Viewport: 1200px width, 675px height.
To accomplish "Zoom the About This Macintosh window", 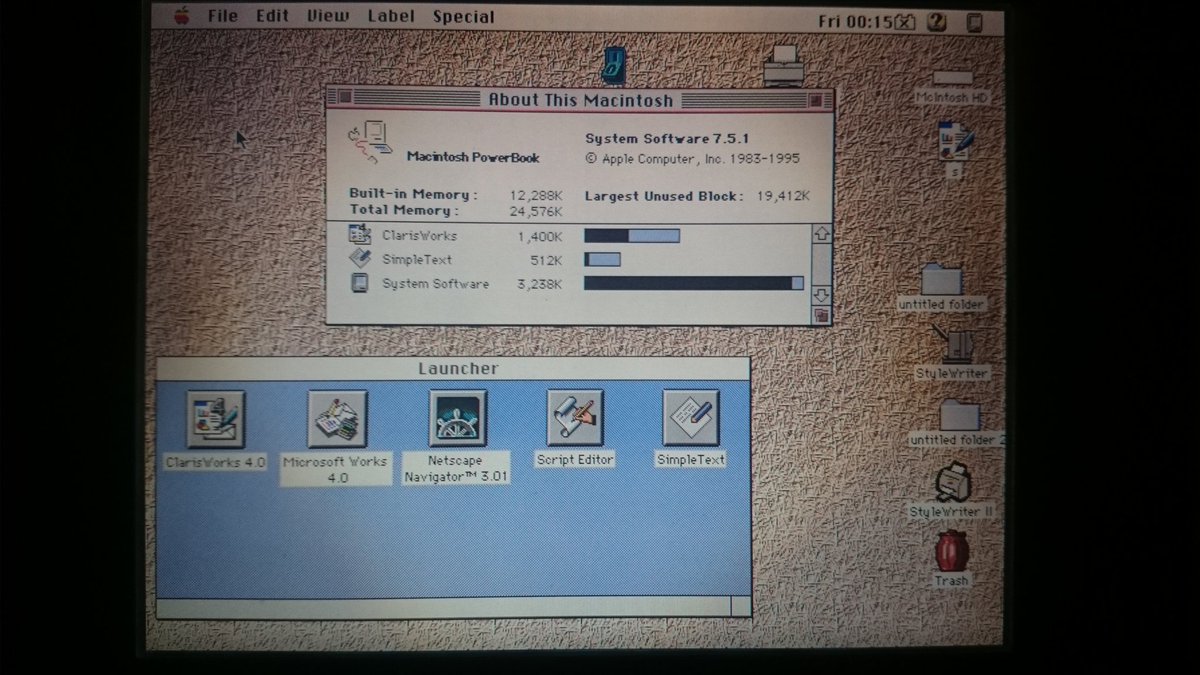I will pyautogui.click(x=816, y=99).
